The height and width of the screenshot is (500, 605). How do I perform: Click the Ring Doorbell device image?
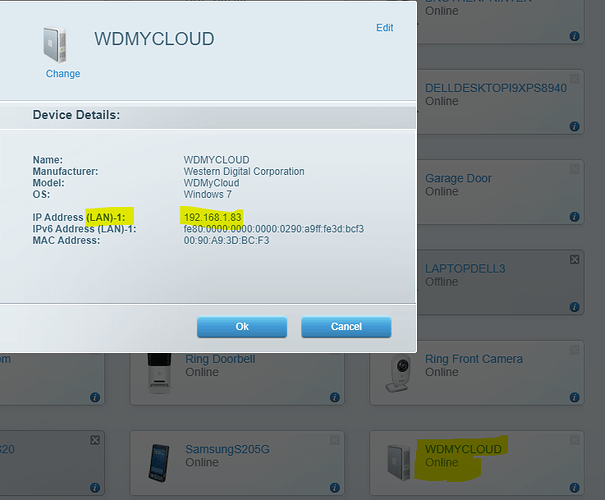coord(159,373)
